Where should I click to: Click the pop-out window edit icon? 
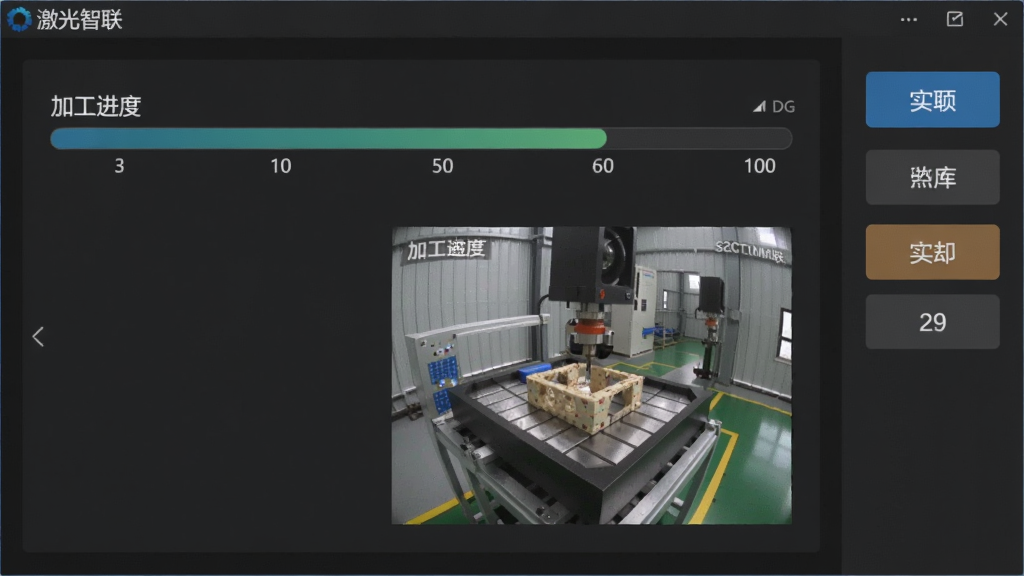[x=955, y=19]
